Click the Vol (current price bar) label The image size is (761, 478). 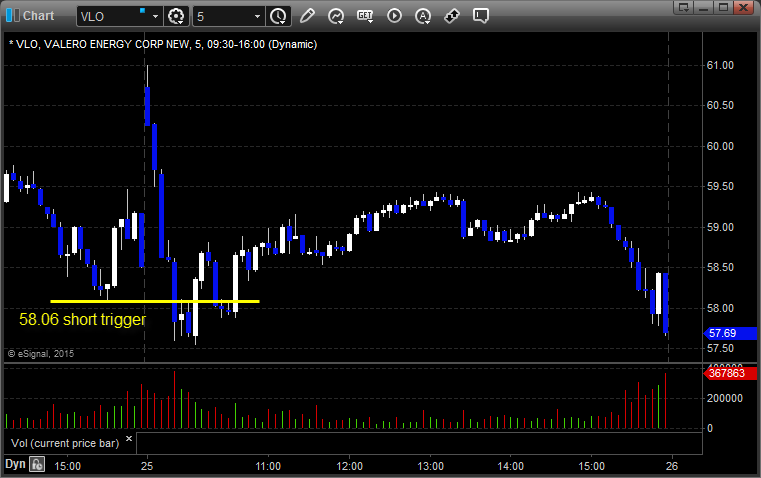[65, 443]
